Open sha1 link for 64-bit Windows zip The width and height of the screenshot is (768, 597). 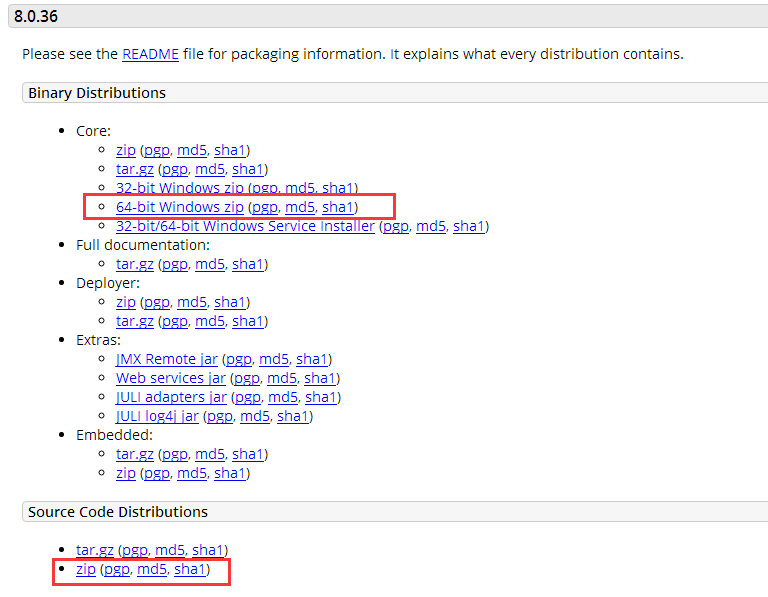(338, 207)
